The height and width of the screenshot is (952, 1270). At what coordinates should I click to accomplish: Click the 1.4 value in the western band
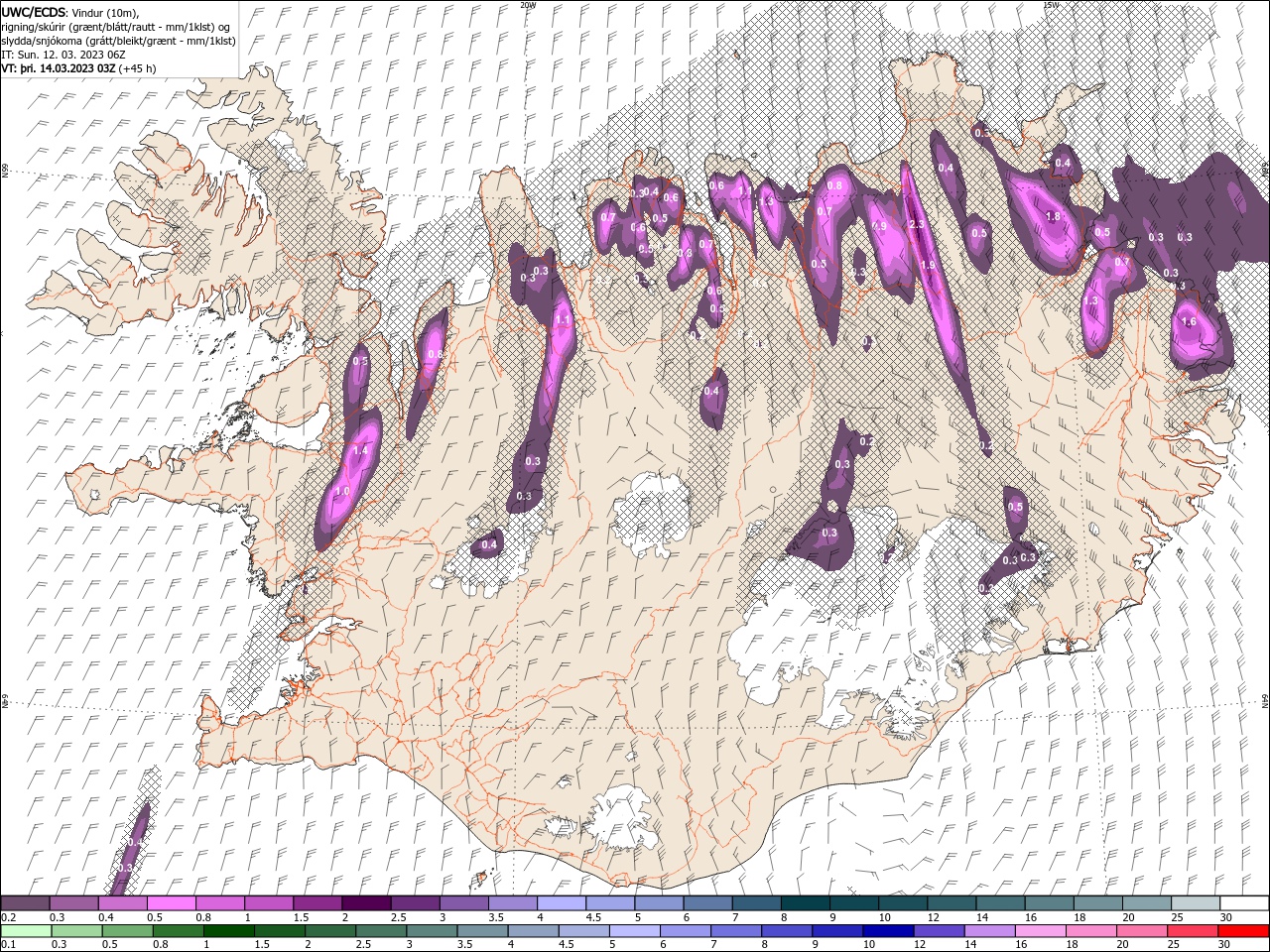tap(360, 451)
